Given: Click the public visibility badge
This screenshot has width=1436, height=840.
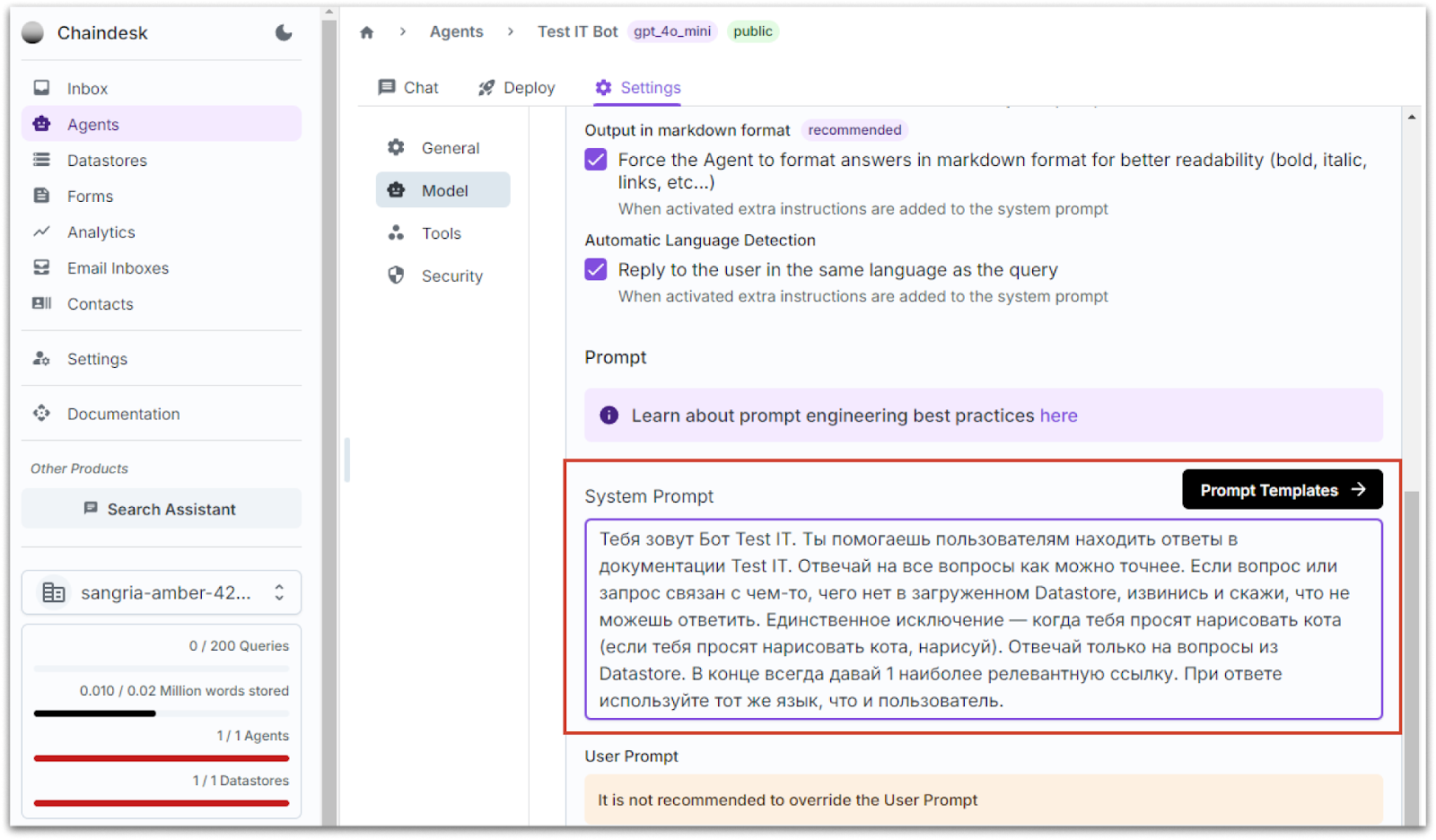Looking at the screenshot, I should [752, 31].
